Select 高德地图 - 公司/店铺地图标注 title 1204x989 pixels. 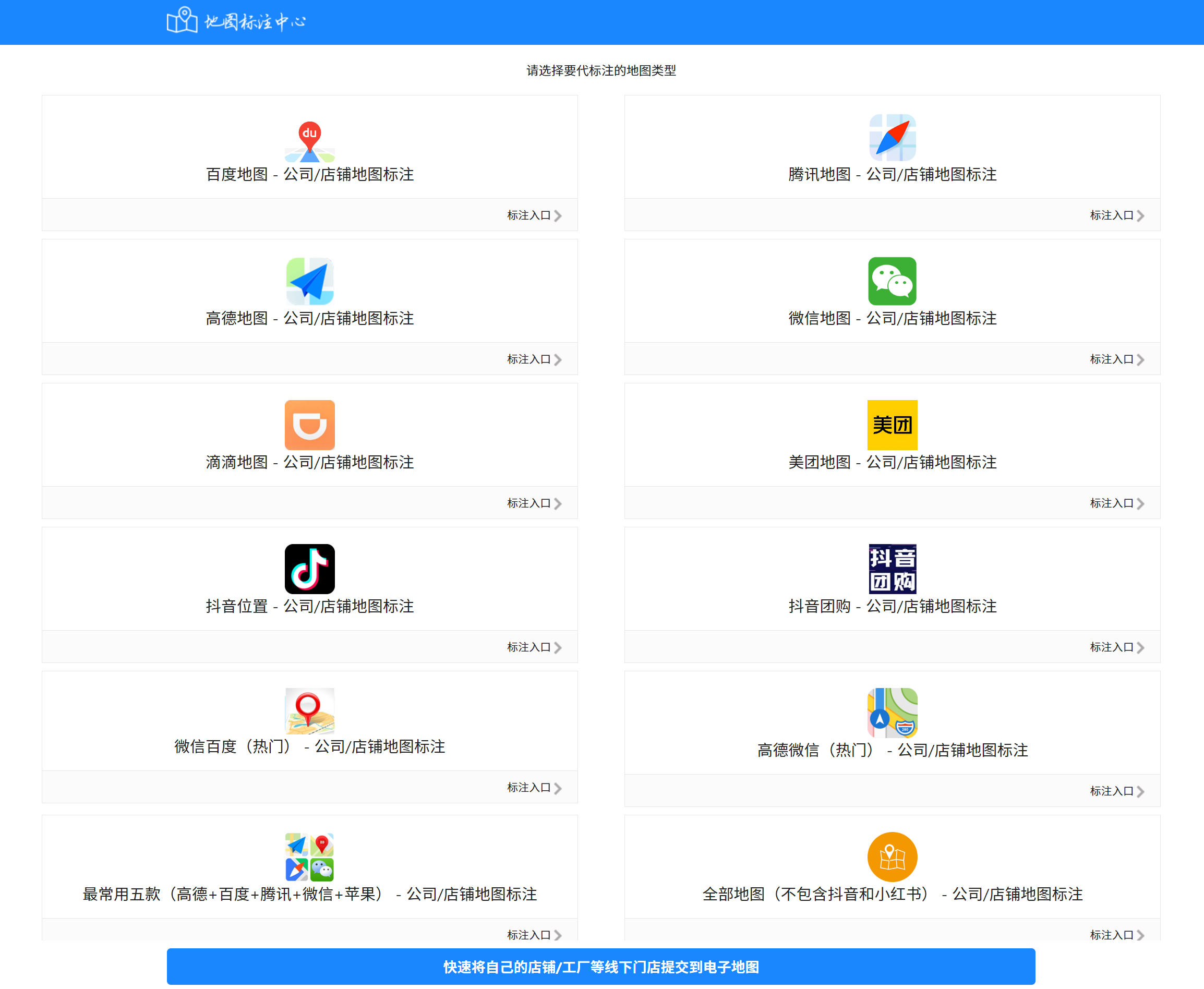point(309,319)
